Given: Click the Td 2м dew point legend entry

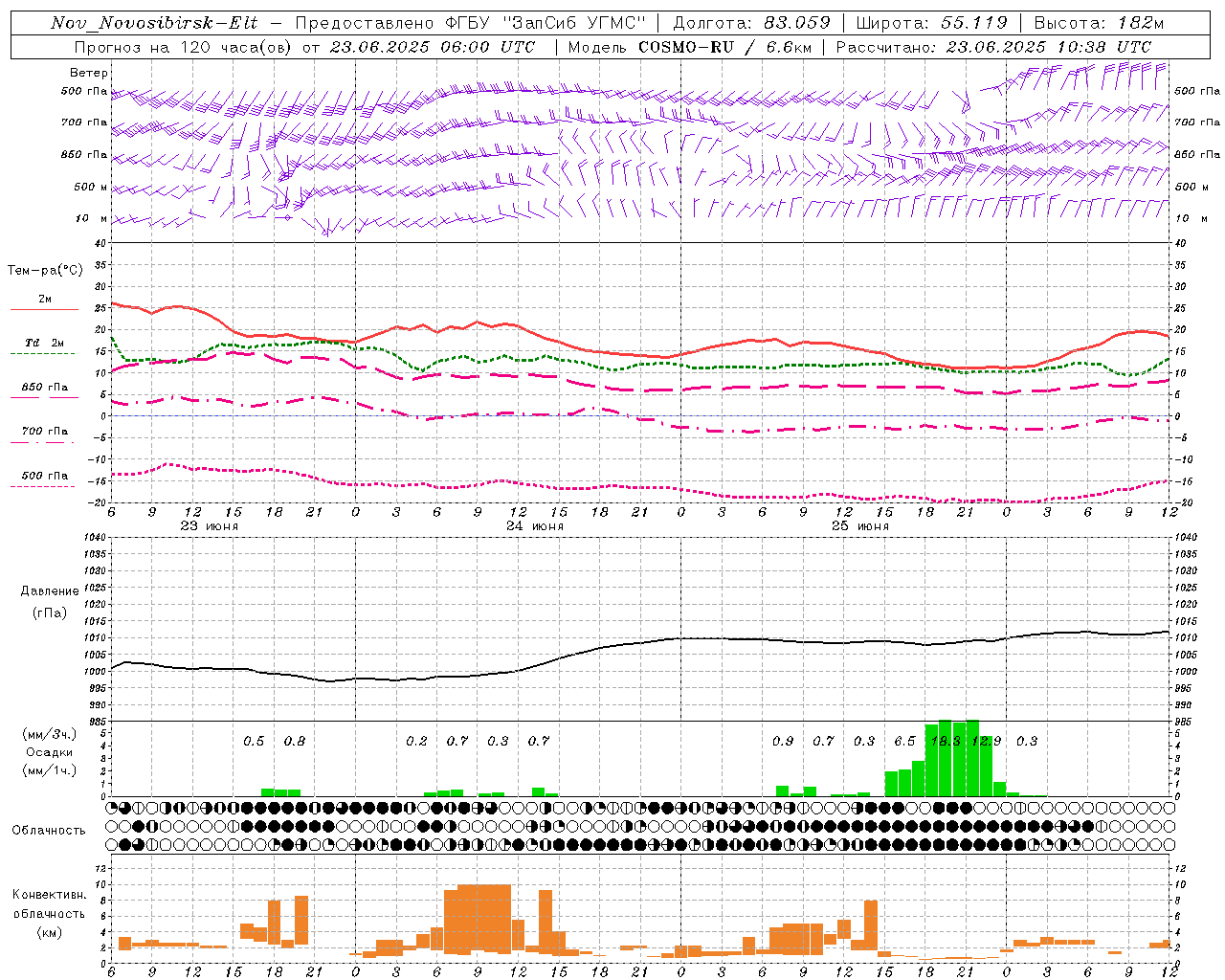Looking at the screenshot, I should [x=44, y=347].
